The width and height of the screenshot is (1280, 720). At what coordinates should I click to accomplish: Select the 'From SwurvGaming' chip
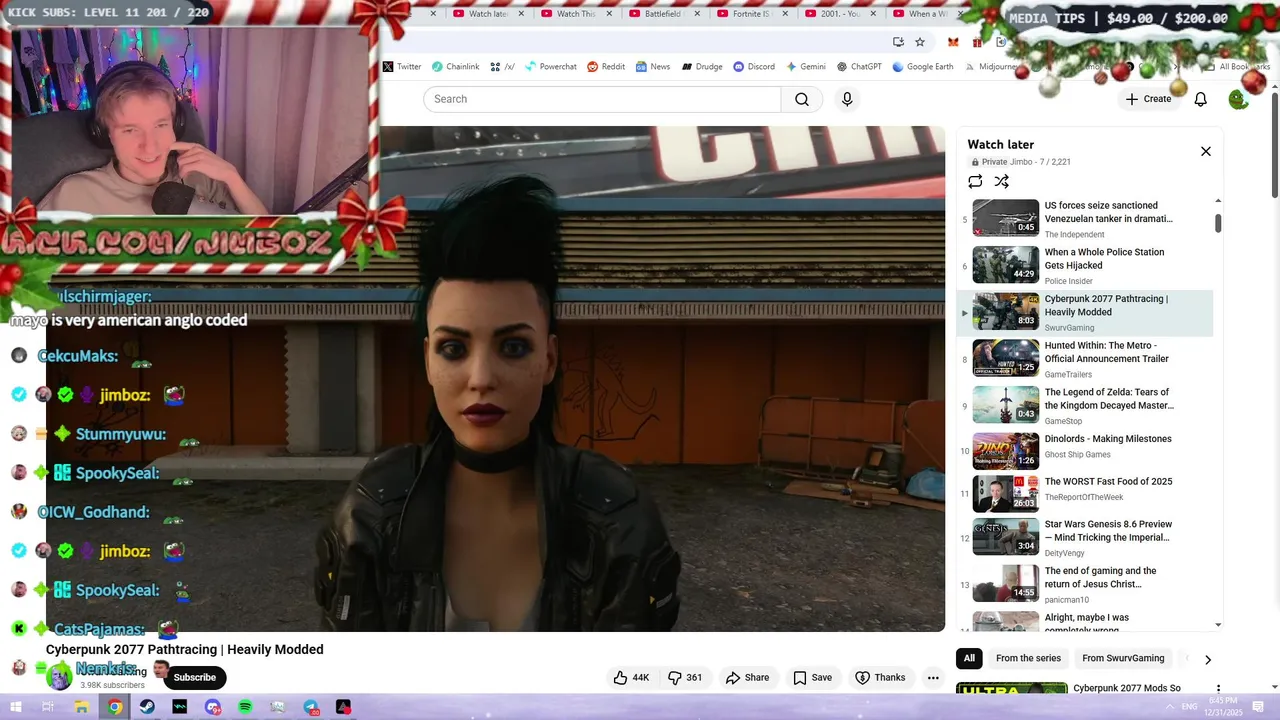pyautogui.click(x=1123, y=658)
